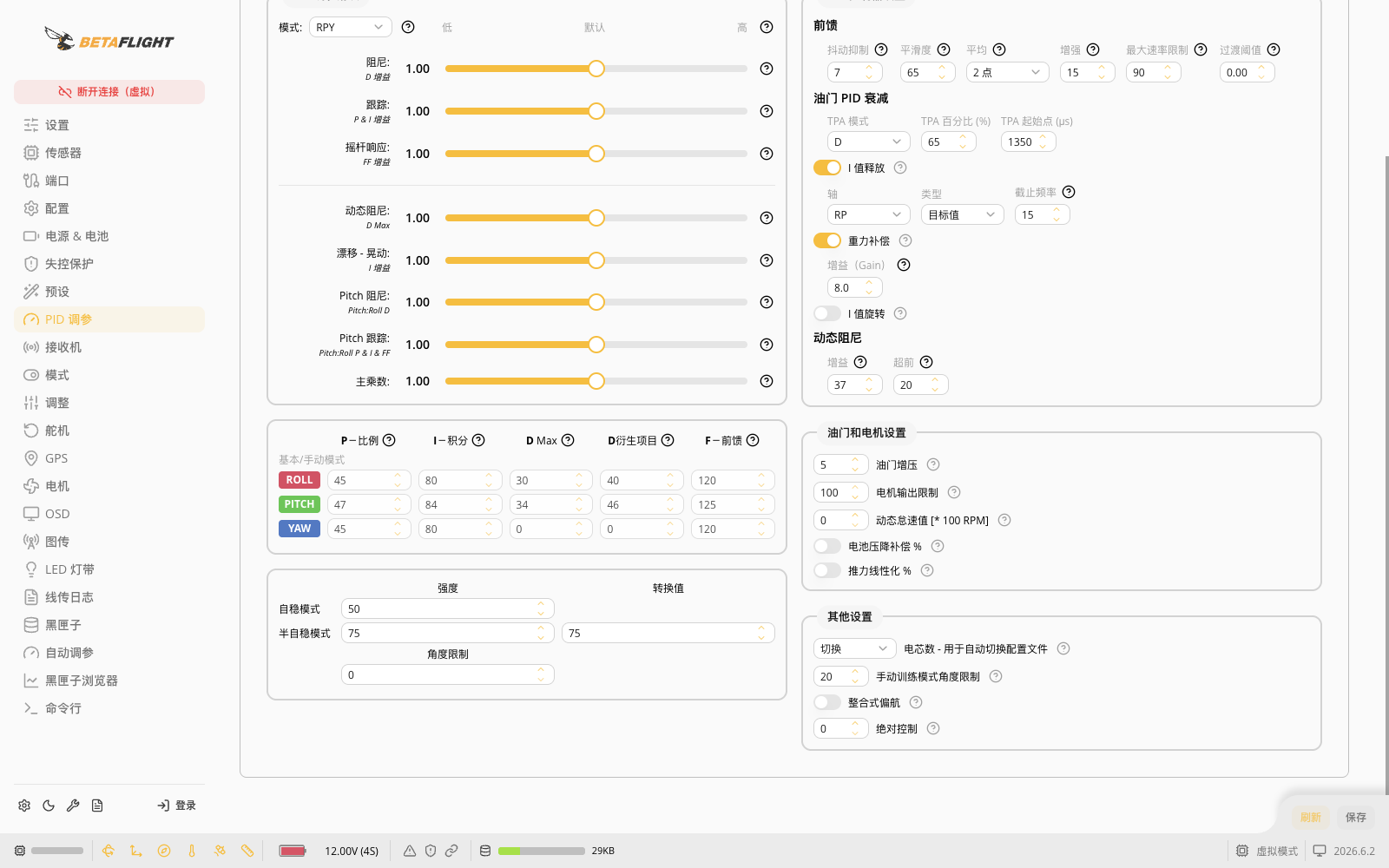This screenshot has width=1389, height=868.
Task: Click the wrench icon in sidebar footer
Action: tap(73, 806)
